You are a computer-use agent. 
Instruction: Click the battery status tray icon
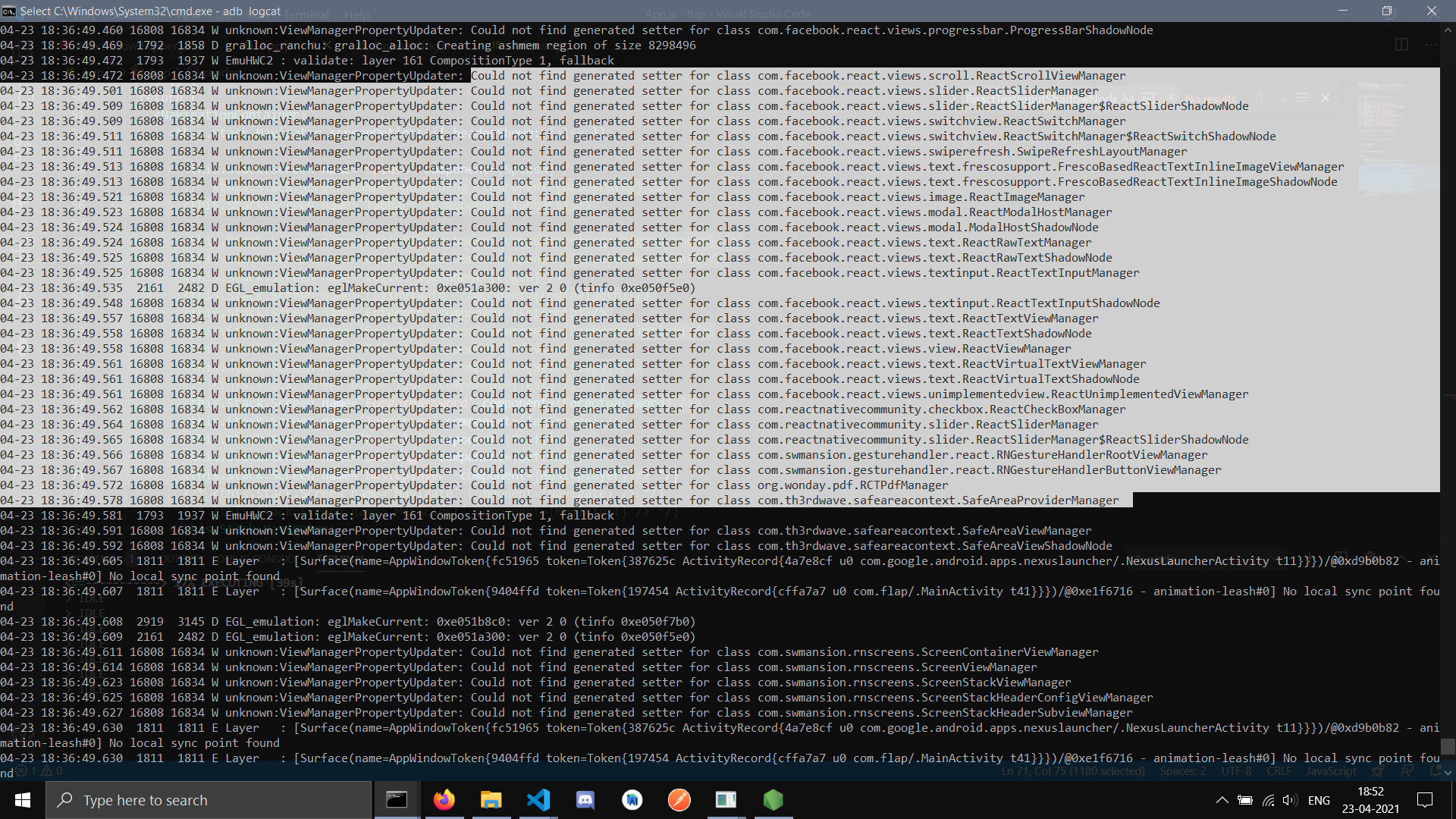pyautogui.click(x=1245, y=800)
